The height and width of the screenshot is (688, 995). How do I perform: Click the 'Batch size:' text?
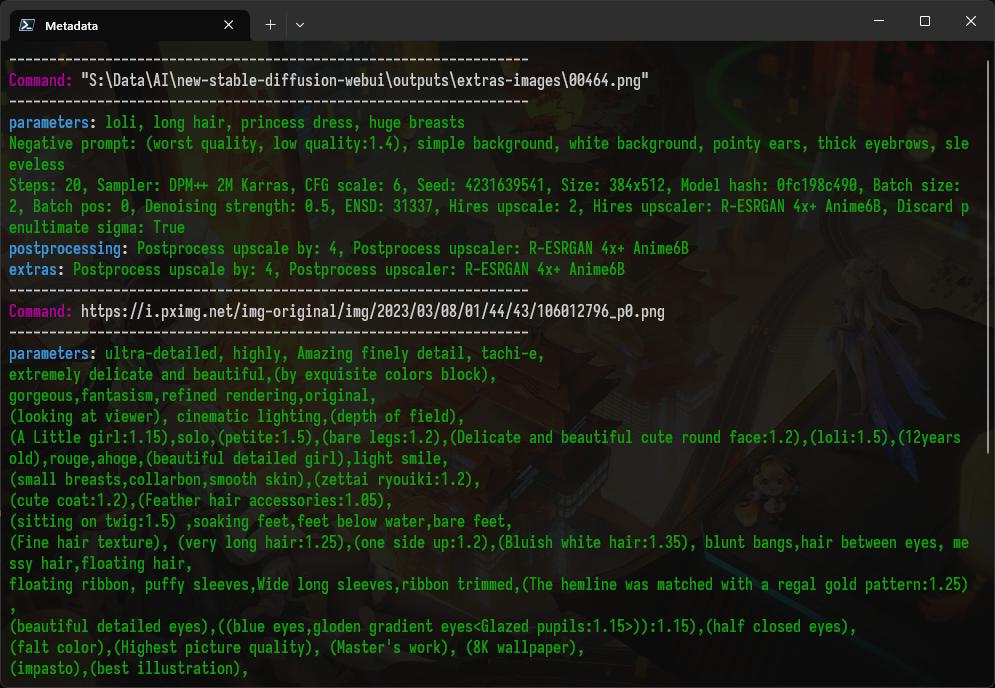(916, 185)
